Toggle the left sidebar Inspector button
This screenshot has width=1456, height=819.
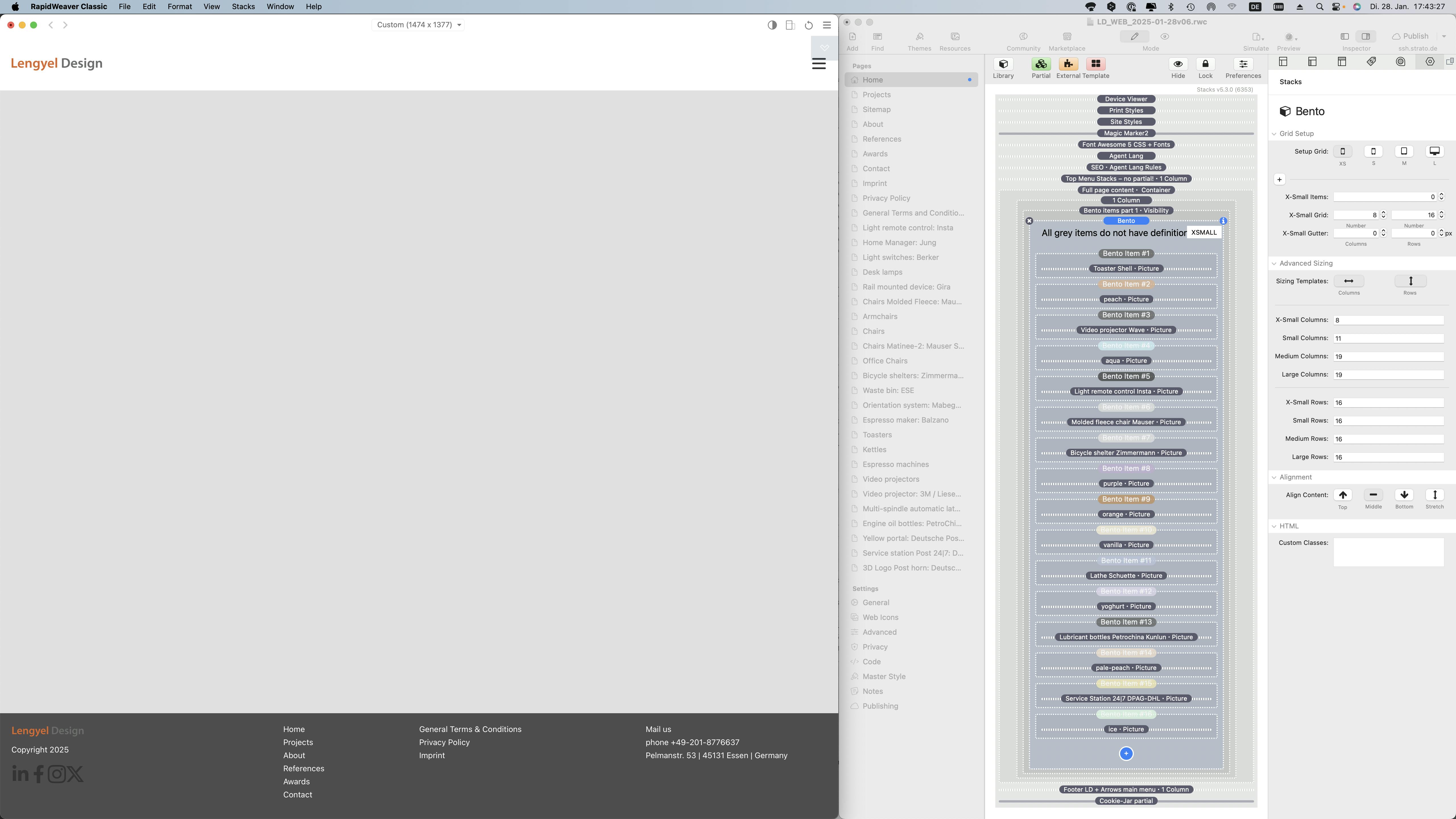click(x=1345, y=37)
